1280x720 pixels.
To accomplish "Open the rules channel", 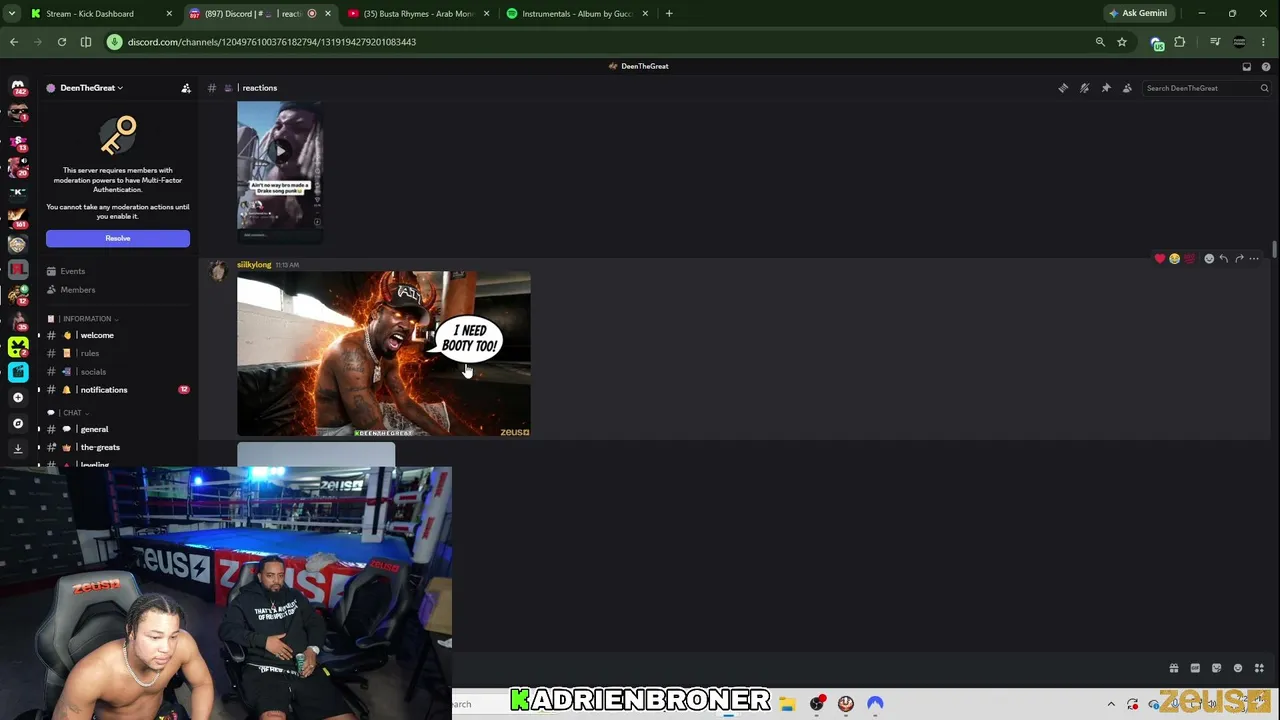I will 89,353.
